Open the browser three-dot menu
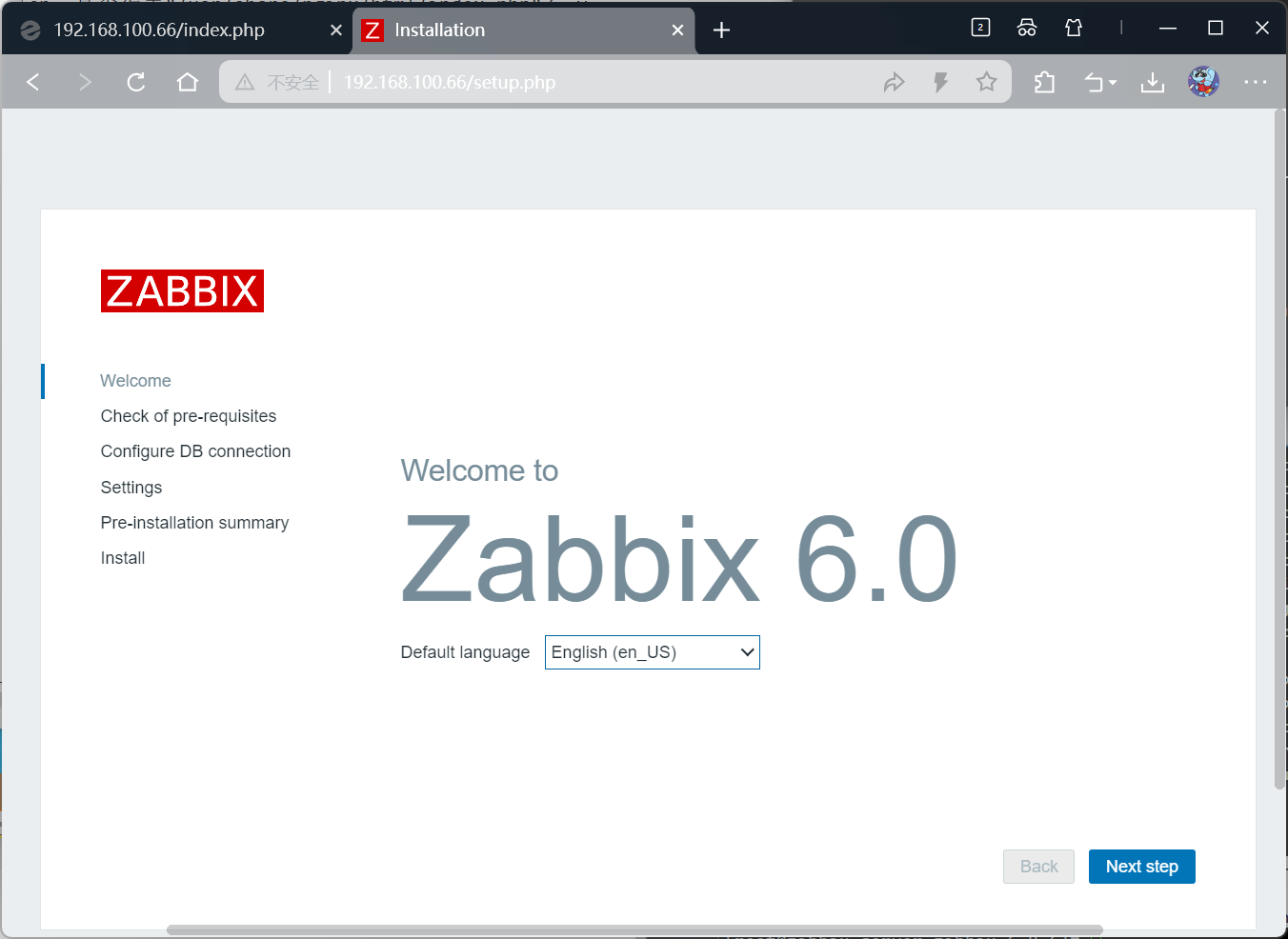1288x939 pixels. (x=1256, y=82)
